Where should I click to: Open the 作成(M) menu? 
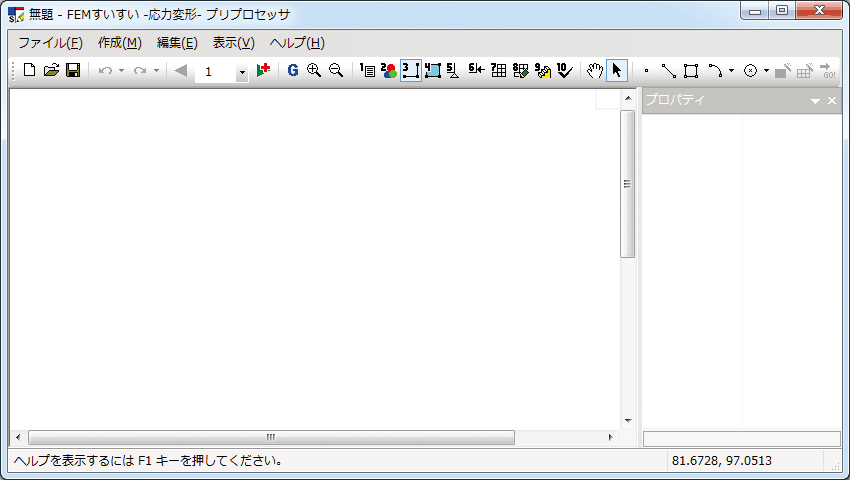(120, 43)
